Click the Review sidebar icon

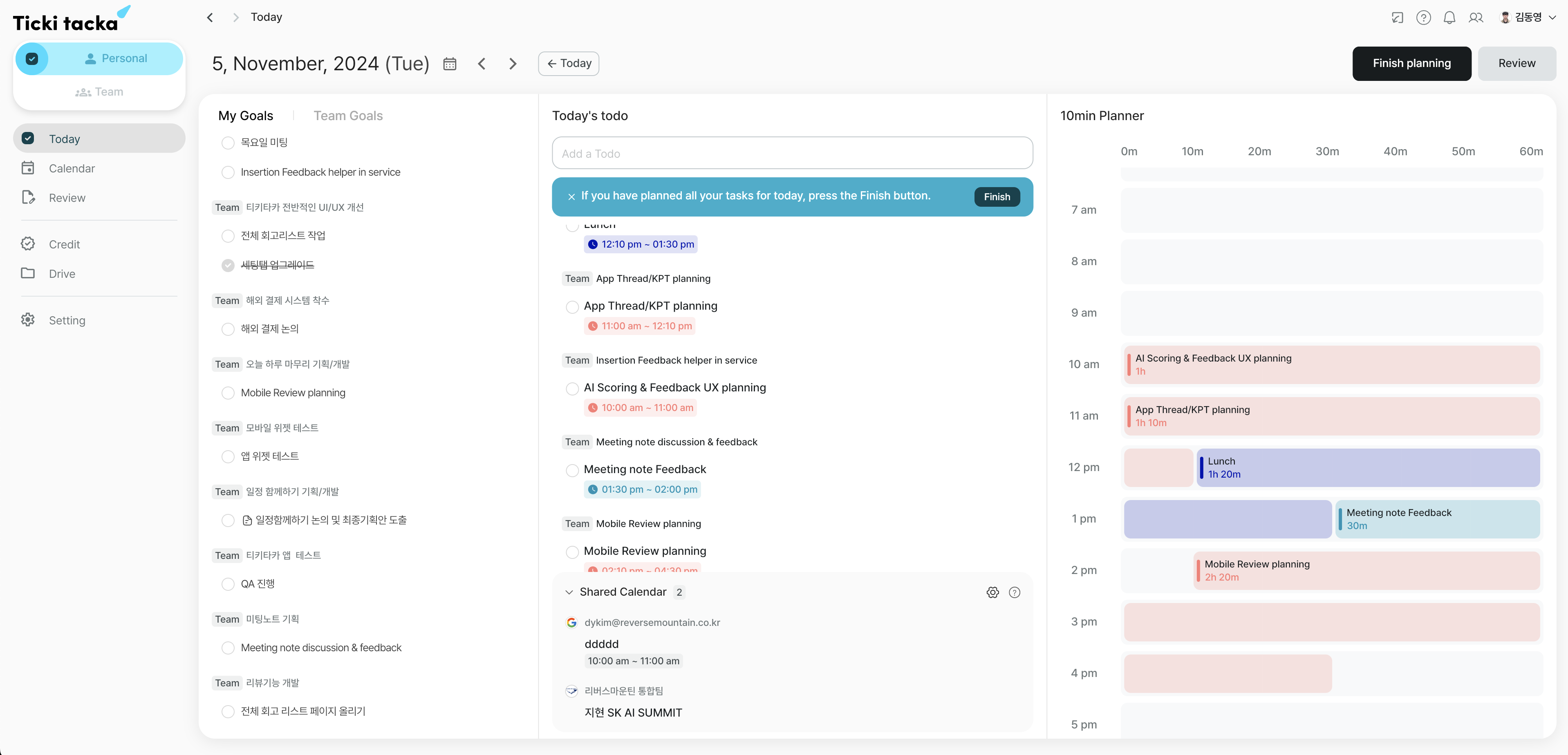[28, 197]
